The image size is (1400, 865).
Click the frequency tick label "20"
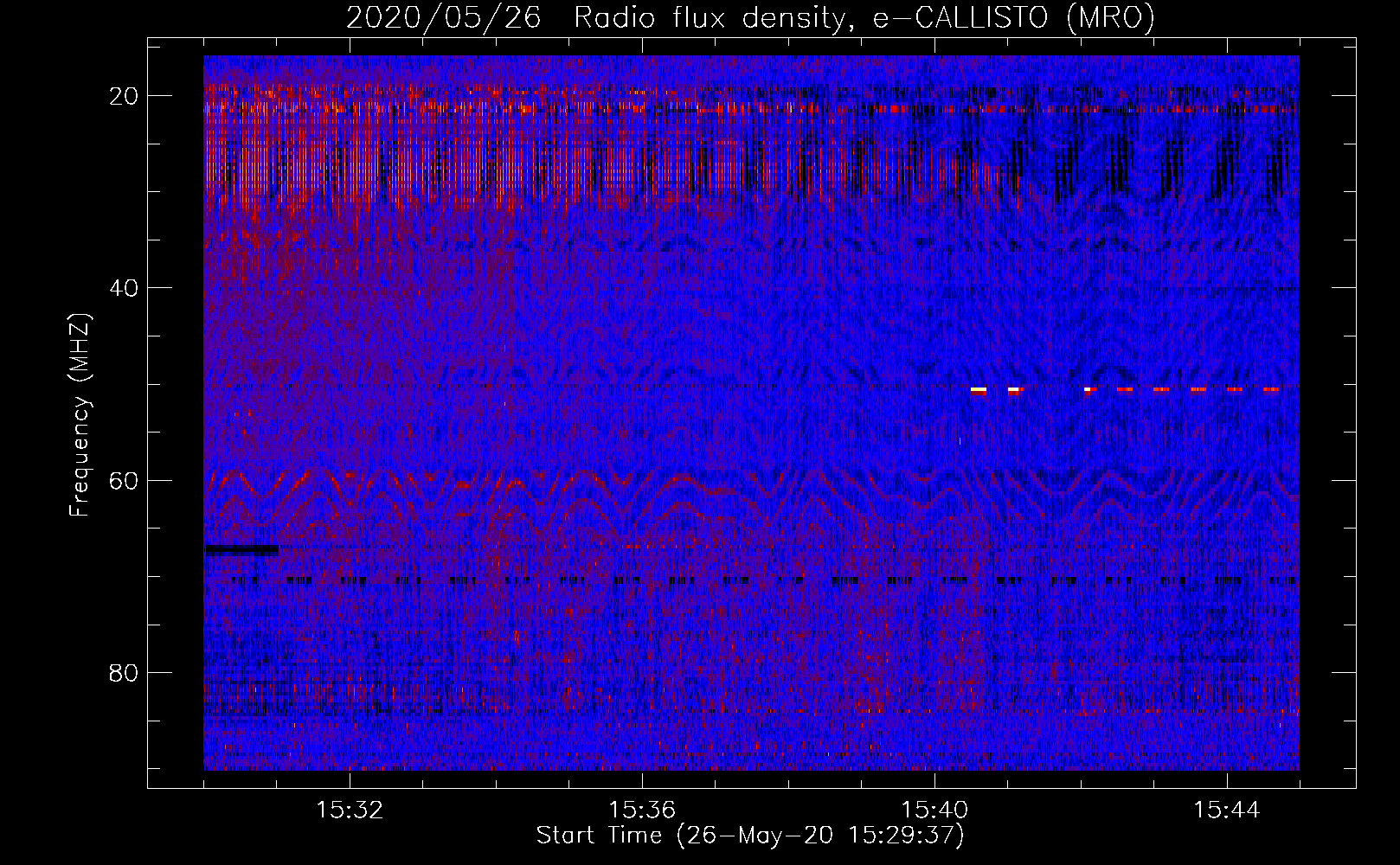tap(125, 96)
